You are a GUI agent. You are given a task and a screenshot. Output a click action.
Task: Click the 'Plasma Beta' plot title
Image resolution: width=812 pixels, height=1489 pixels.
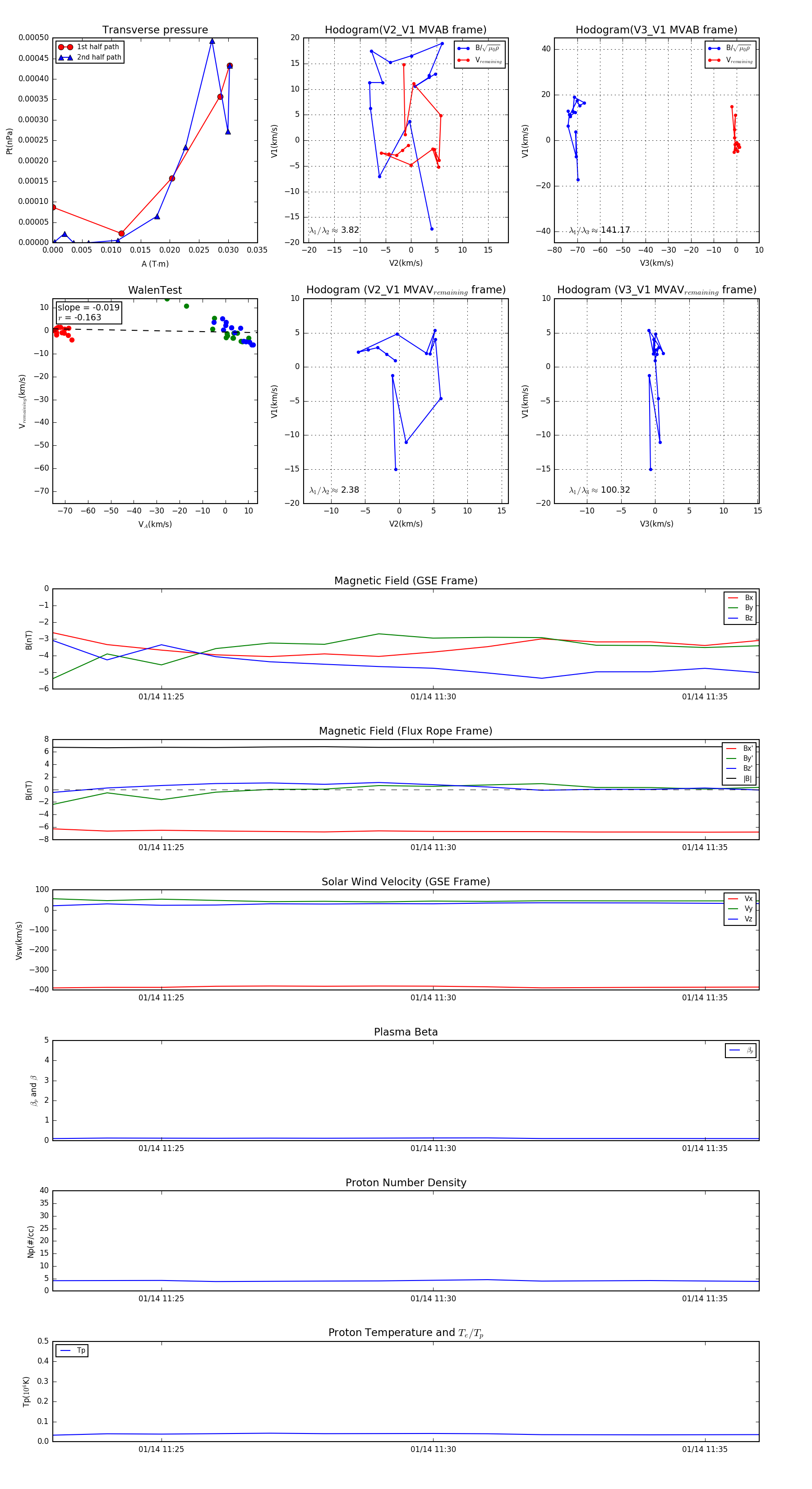pos(406,1032)
